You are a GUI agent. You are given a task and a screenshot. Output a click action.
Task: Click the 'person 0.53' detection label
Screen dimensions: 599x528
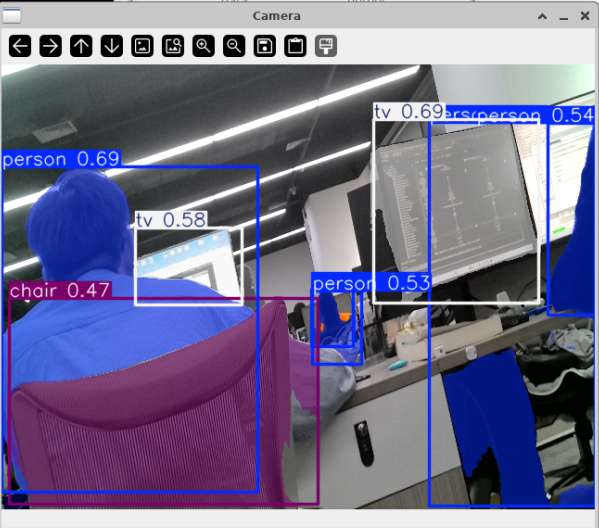point(371,283)
